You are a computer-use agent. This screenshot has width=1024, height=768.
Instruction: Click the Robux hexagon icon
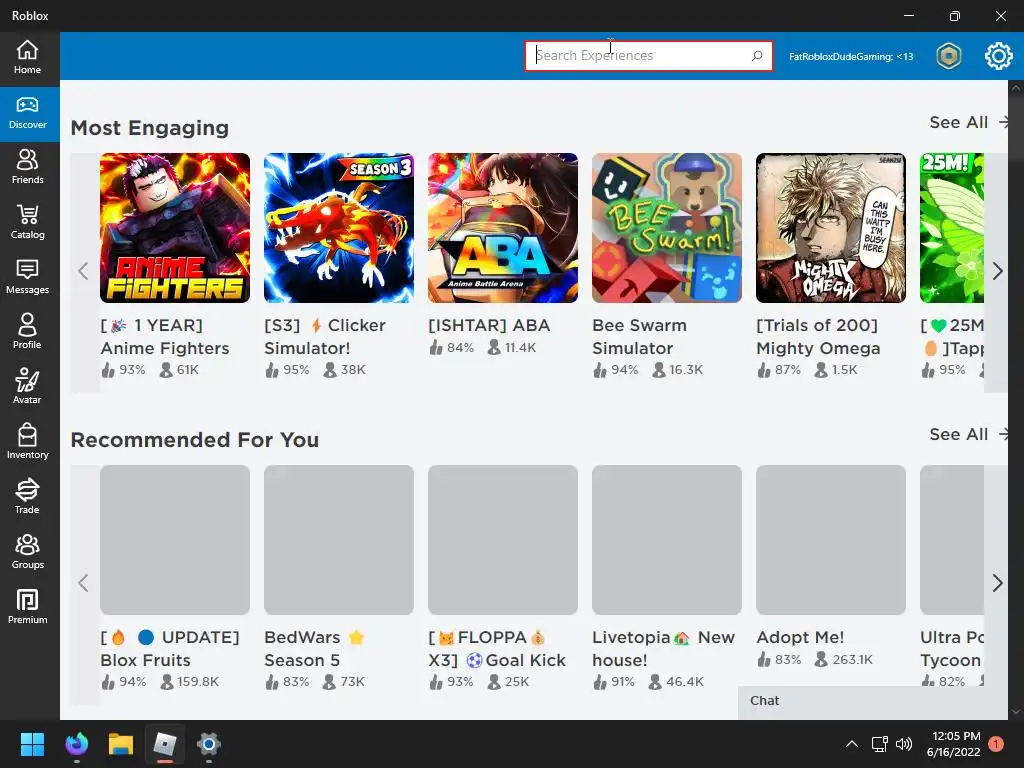point(948,56)
